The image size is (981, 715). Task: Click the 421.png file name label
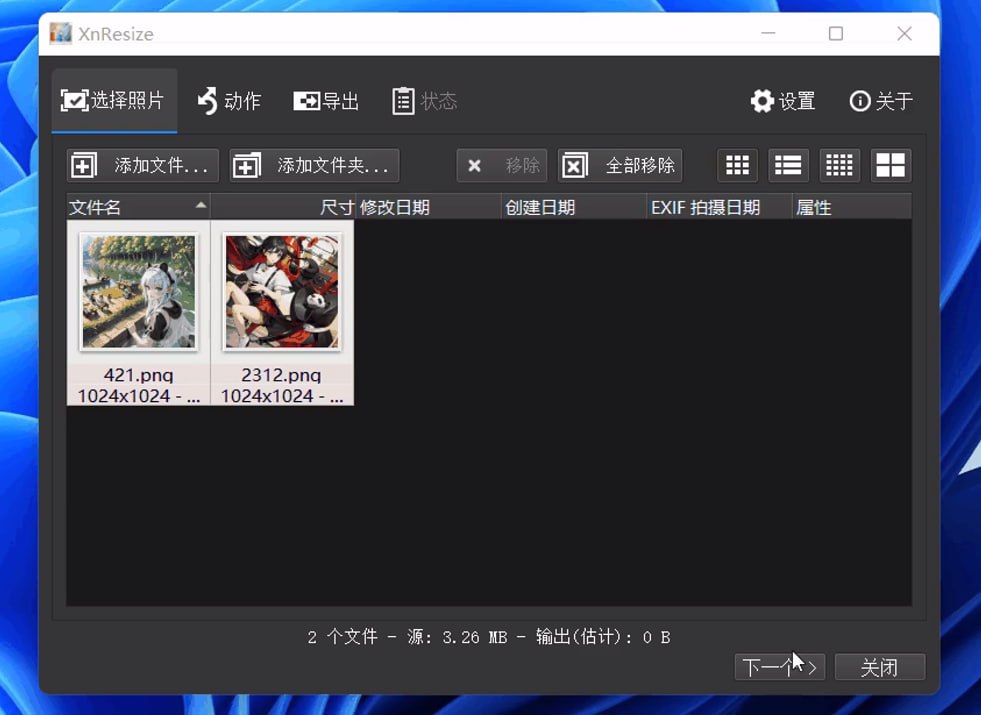[x=138, y=375]
